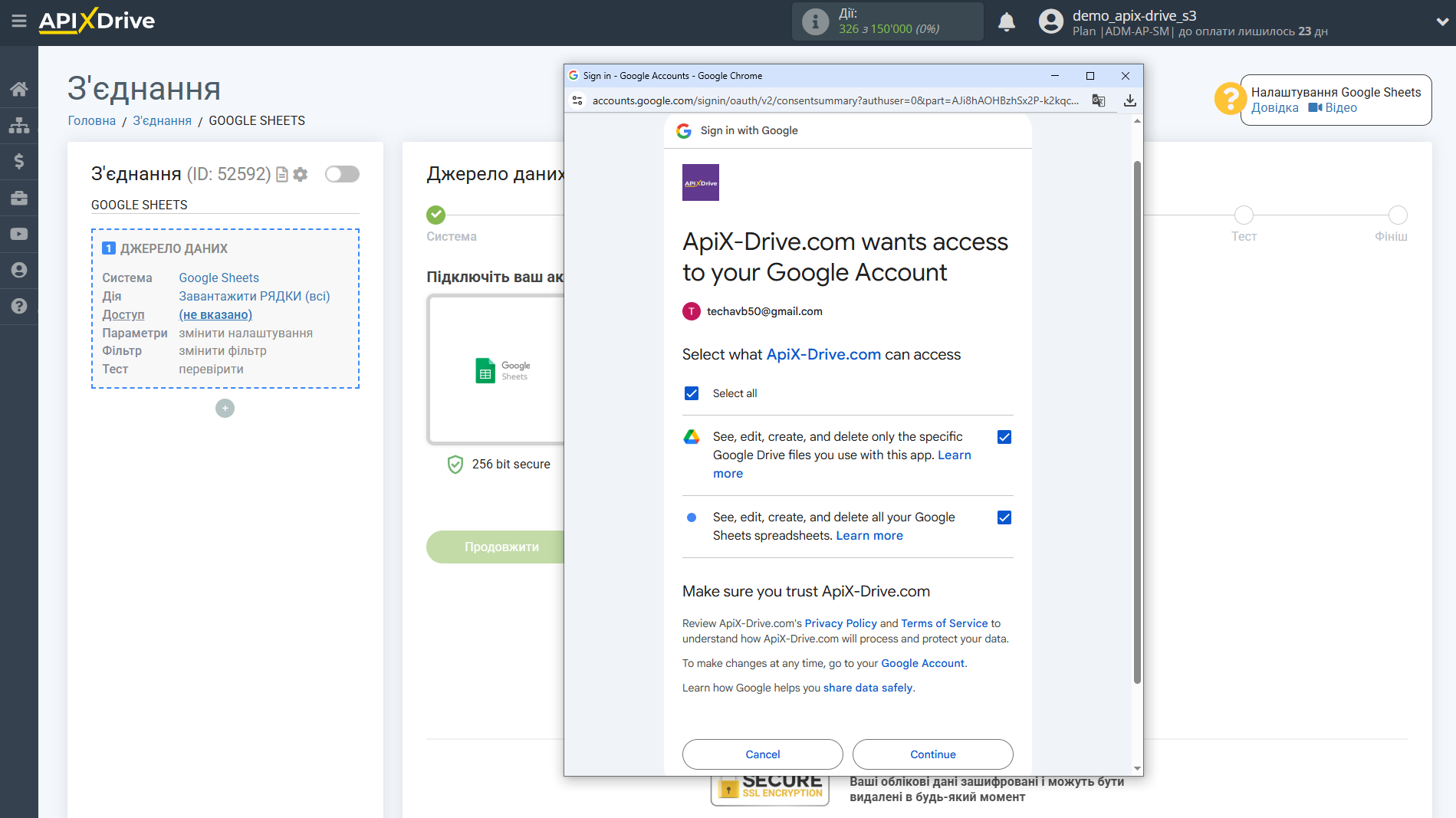Screen dimensions: 1456x818
Task: Expand the add step plus button
Action: pos(224,408)
